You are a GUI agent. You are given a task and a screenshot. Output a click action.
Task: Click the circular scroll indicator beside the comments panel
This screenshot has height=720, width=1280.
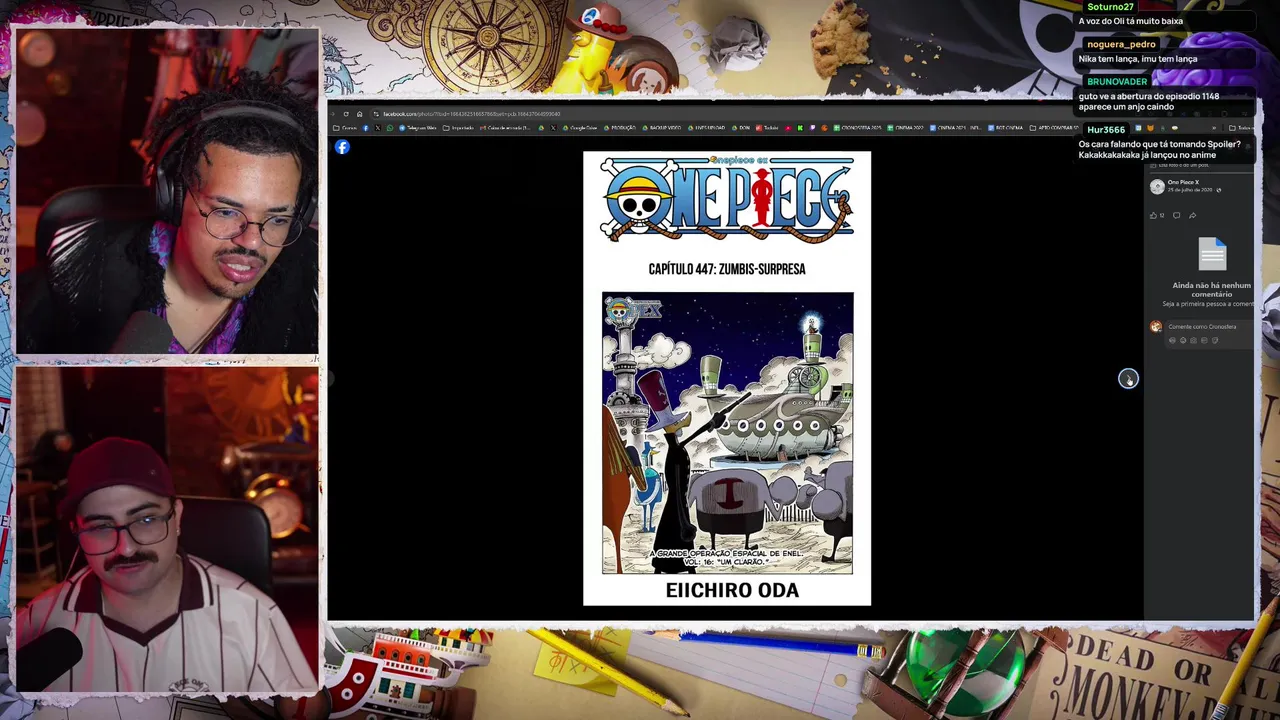1128,378
